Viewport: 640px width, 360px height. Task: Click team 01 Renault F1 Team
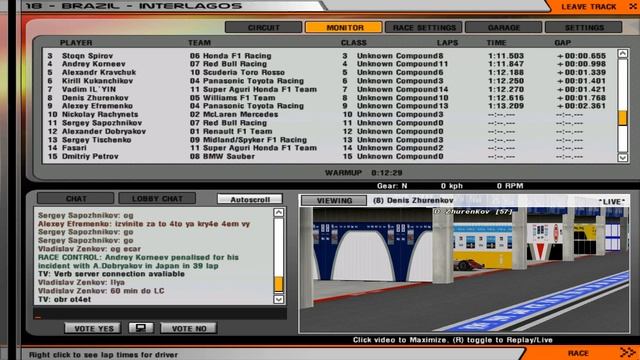(231, 131)
